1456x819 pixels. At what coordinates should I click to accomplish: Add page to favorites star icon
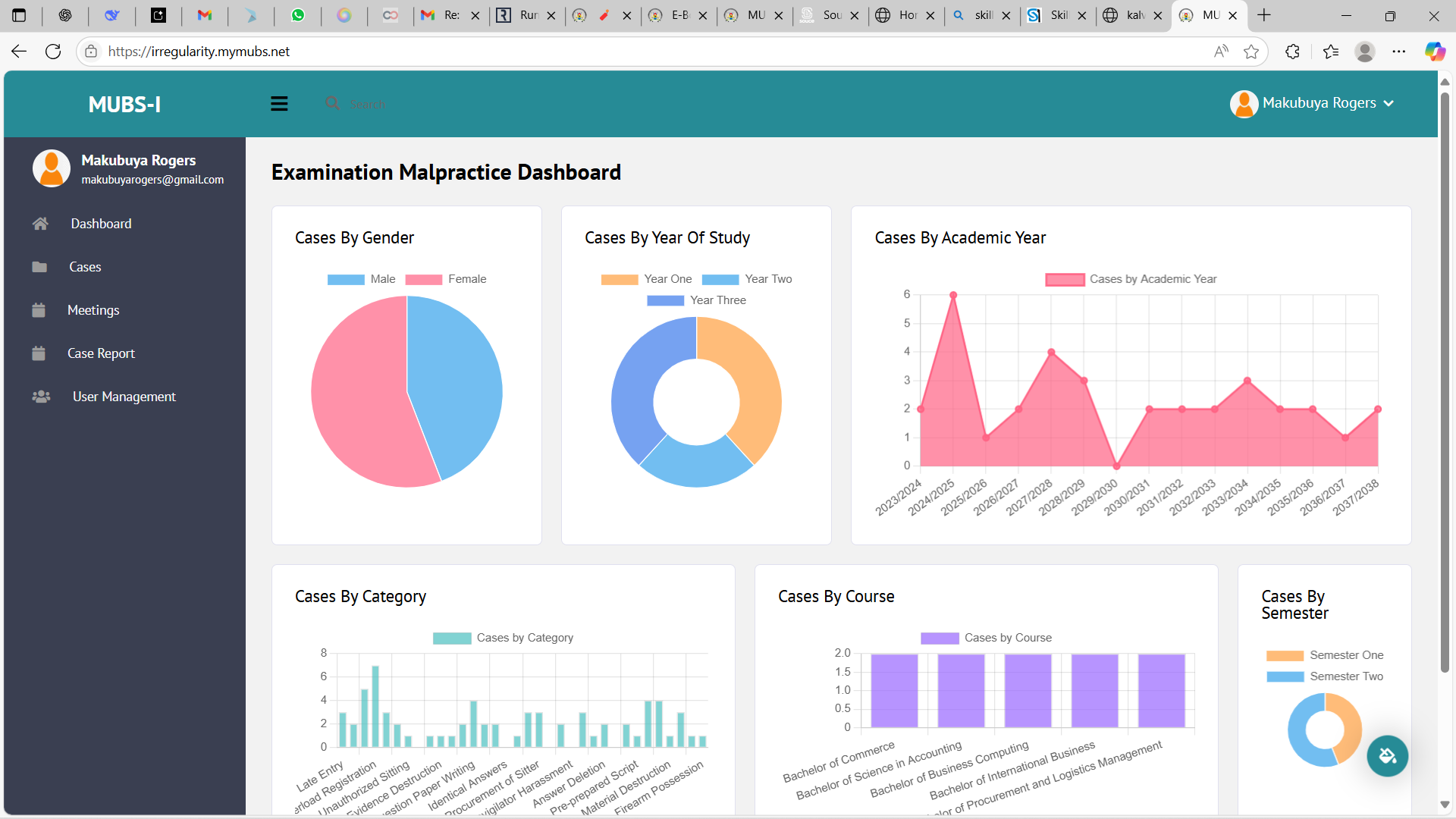point(1251,52)
